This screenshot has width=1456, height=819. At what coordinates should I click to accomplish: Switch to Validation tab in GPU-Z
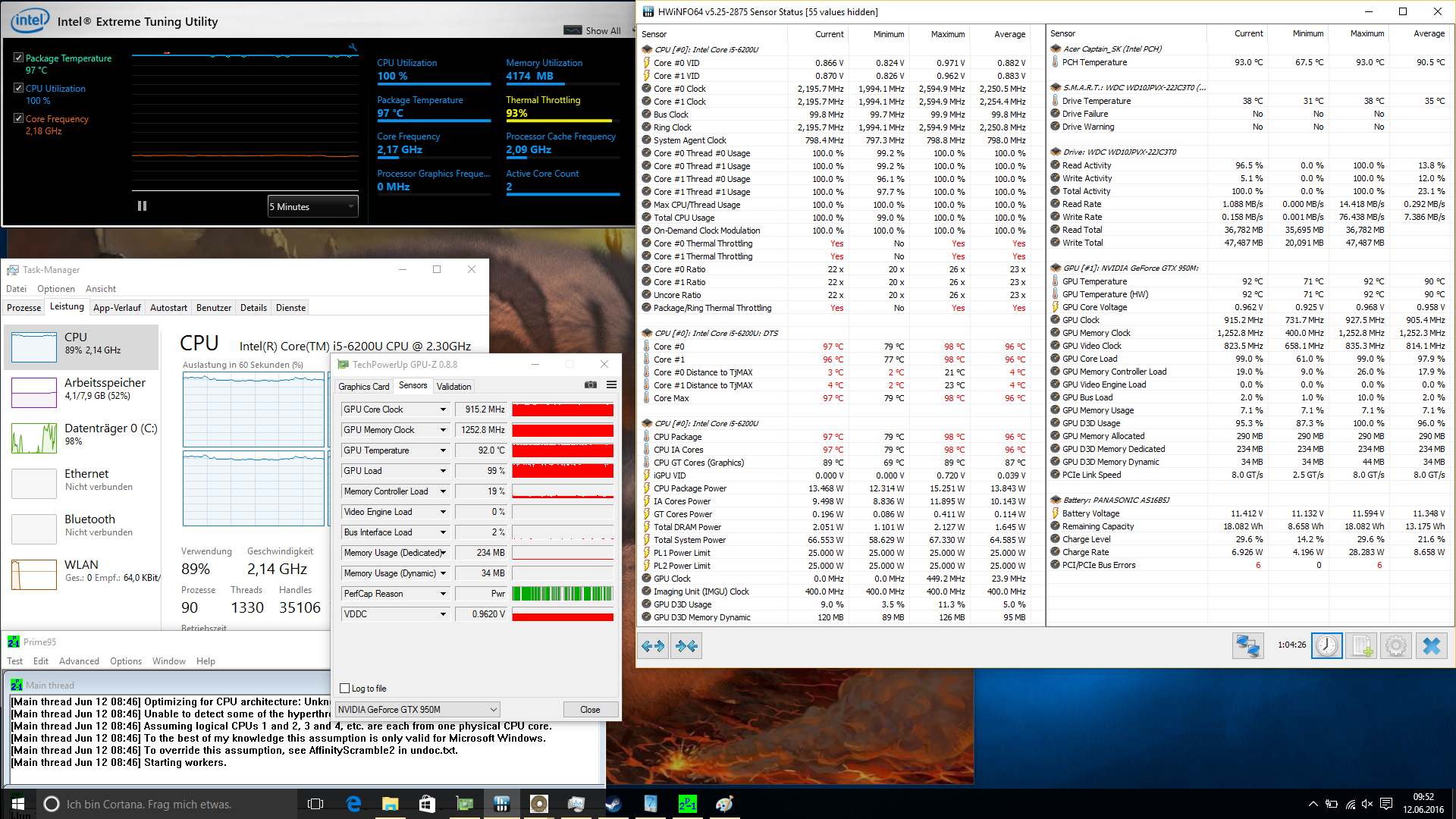(x=453, y=386)
